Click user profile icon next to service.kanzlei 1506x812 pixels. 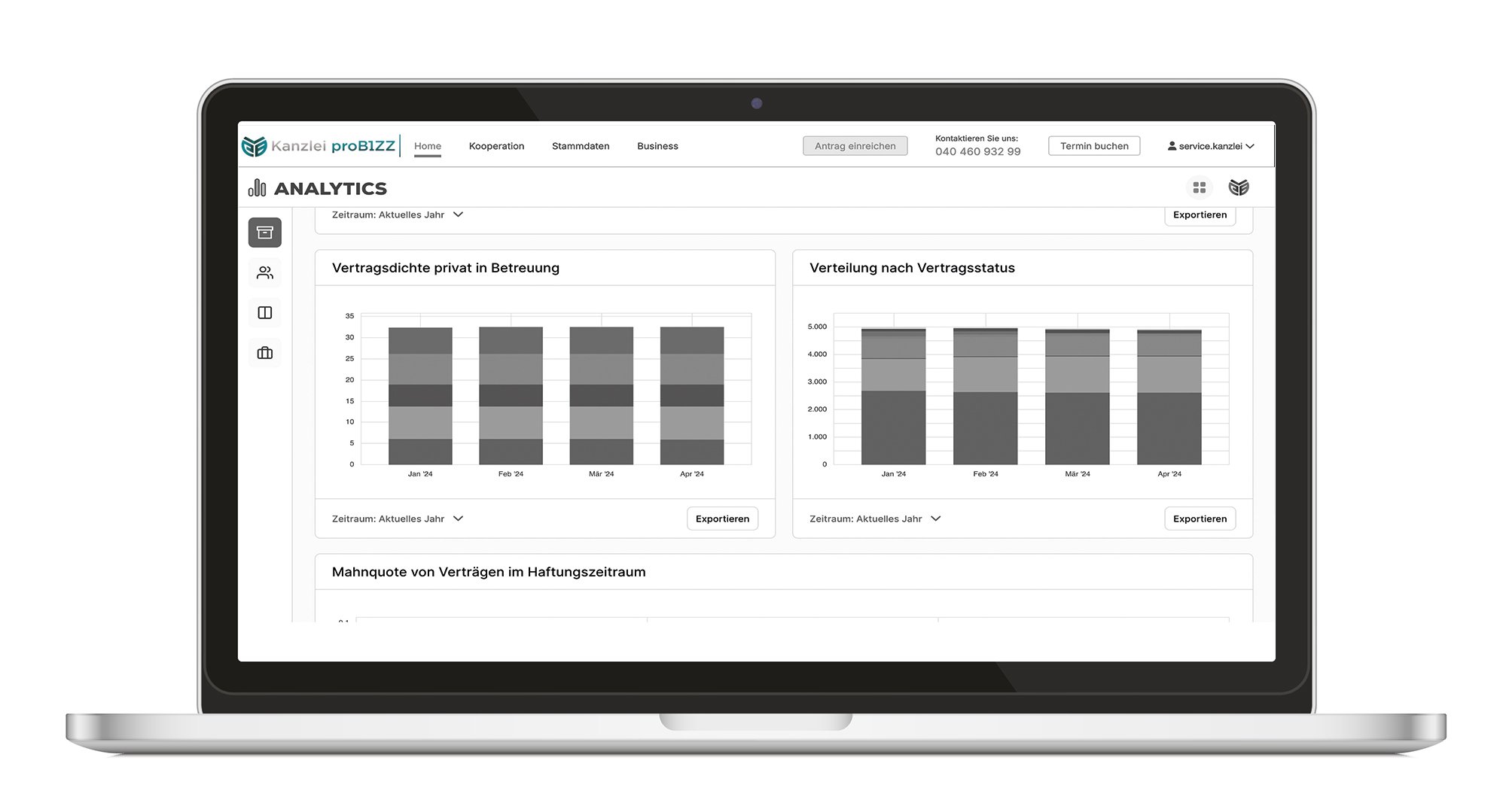1172,146
